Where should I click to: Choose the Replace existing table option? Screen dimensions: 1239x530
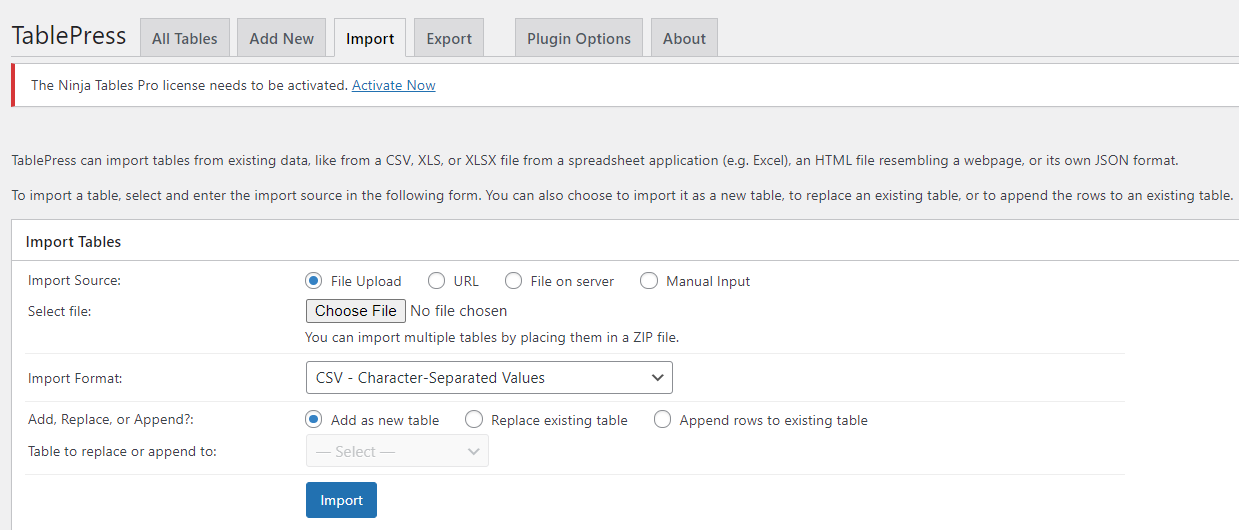(474, 420)
